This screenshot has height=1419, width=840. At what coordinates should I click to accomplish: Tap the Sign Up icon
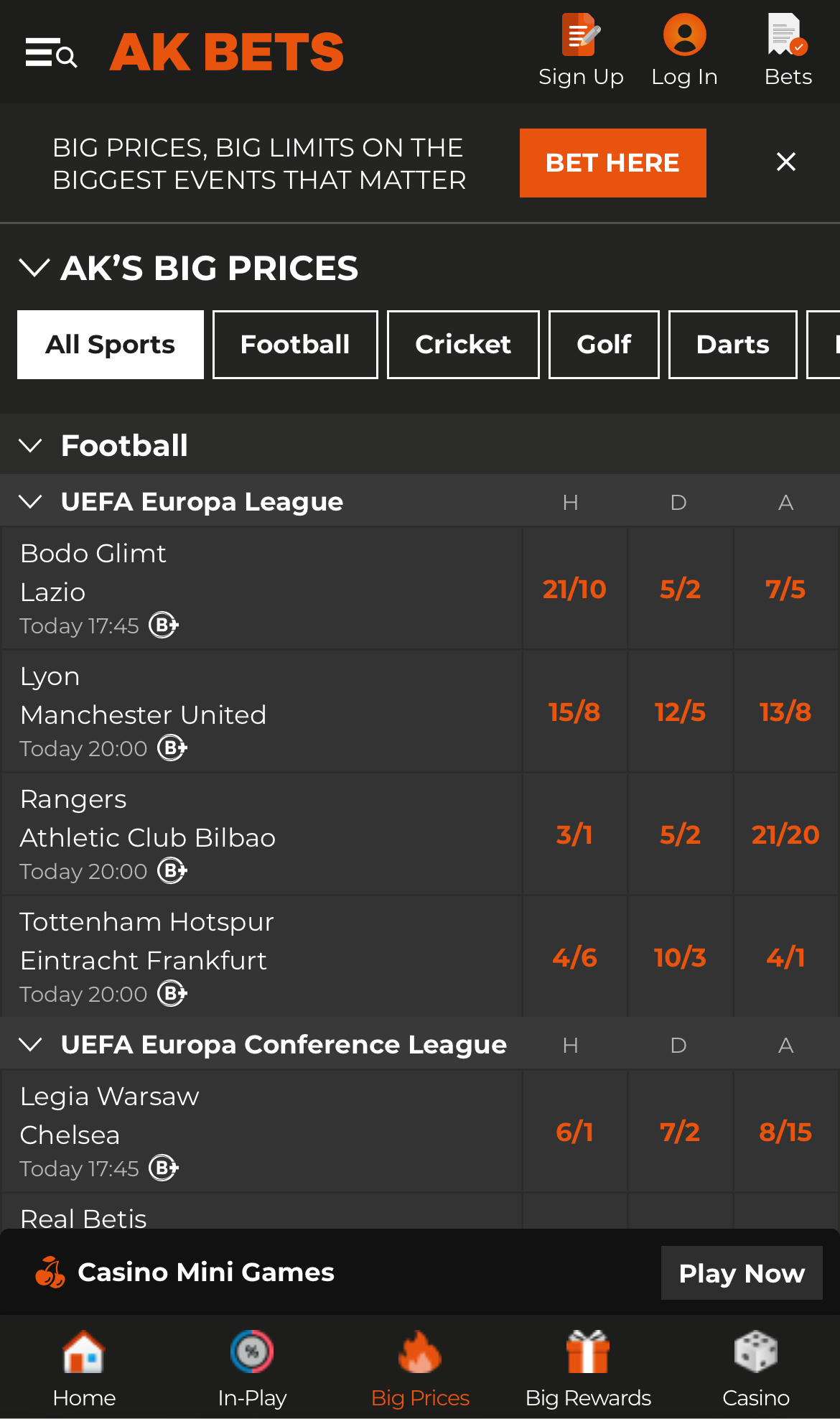tap(581, 35)
